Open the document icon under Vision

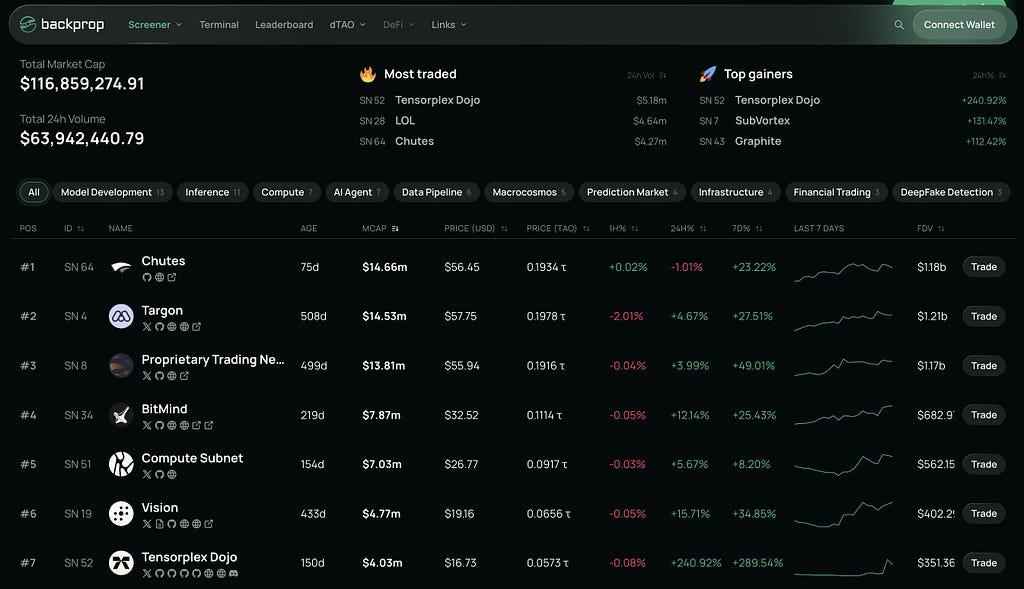coord(159,524)
